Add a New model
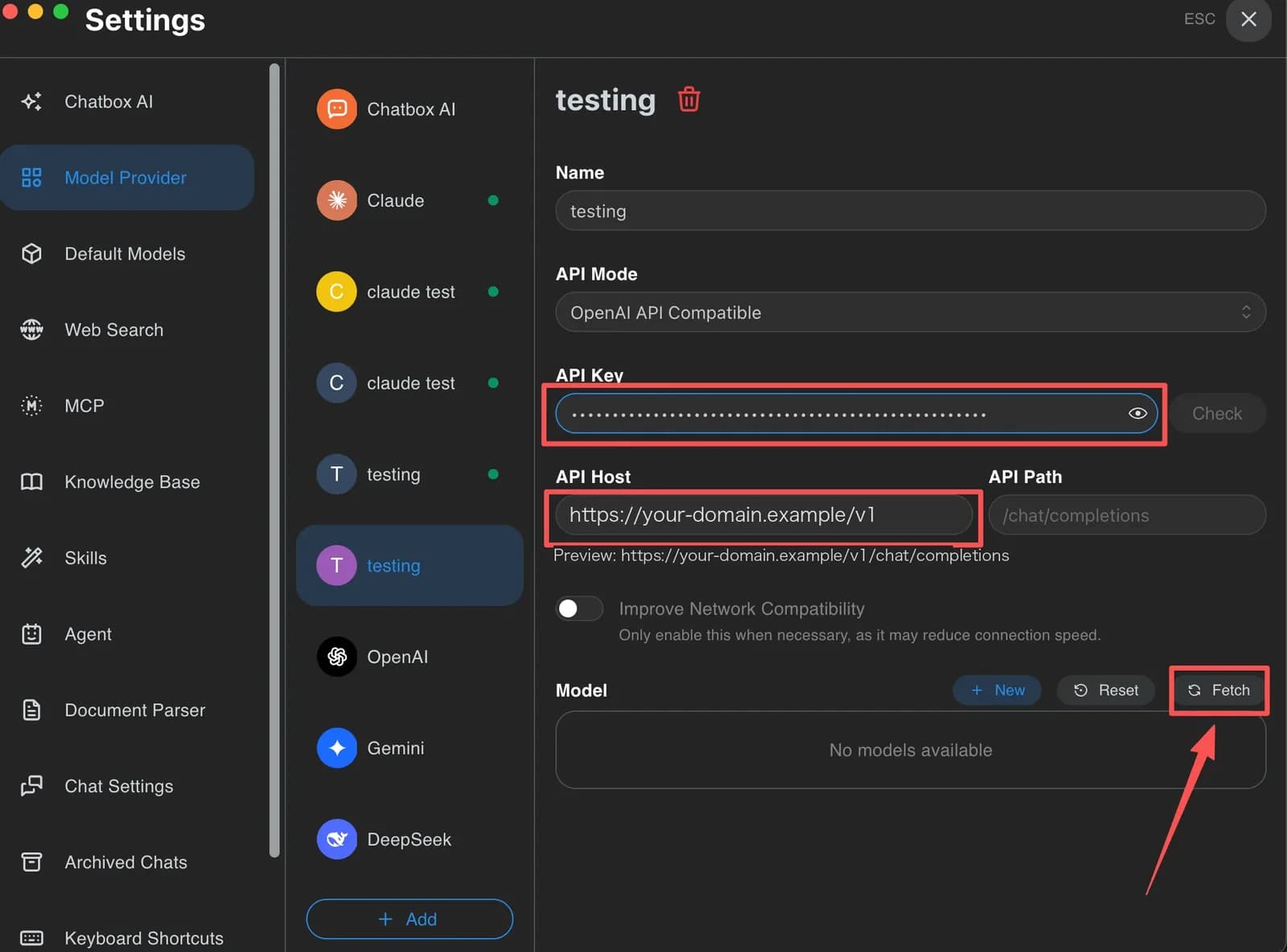This screenshot has width=1287, height=952. click(x=997, y=690)
